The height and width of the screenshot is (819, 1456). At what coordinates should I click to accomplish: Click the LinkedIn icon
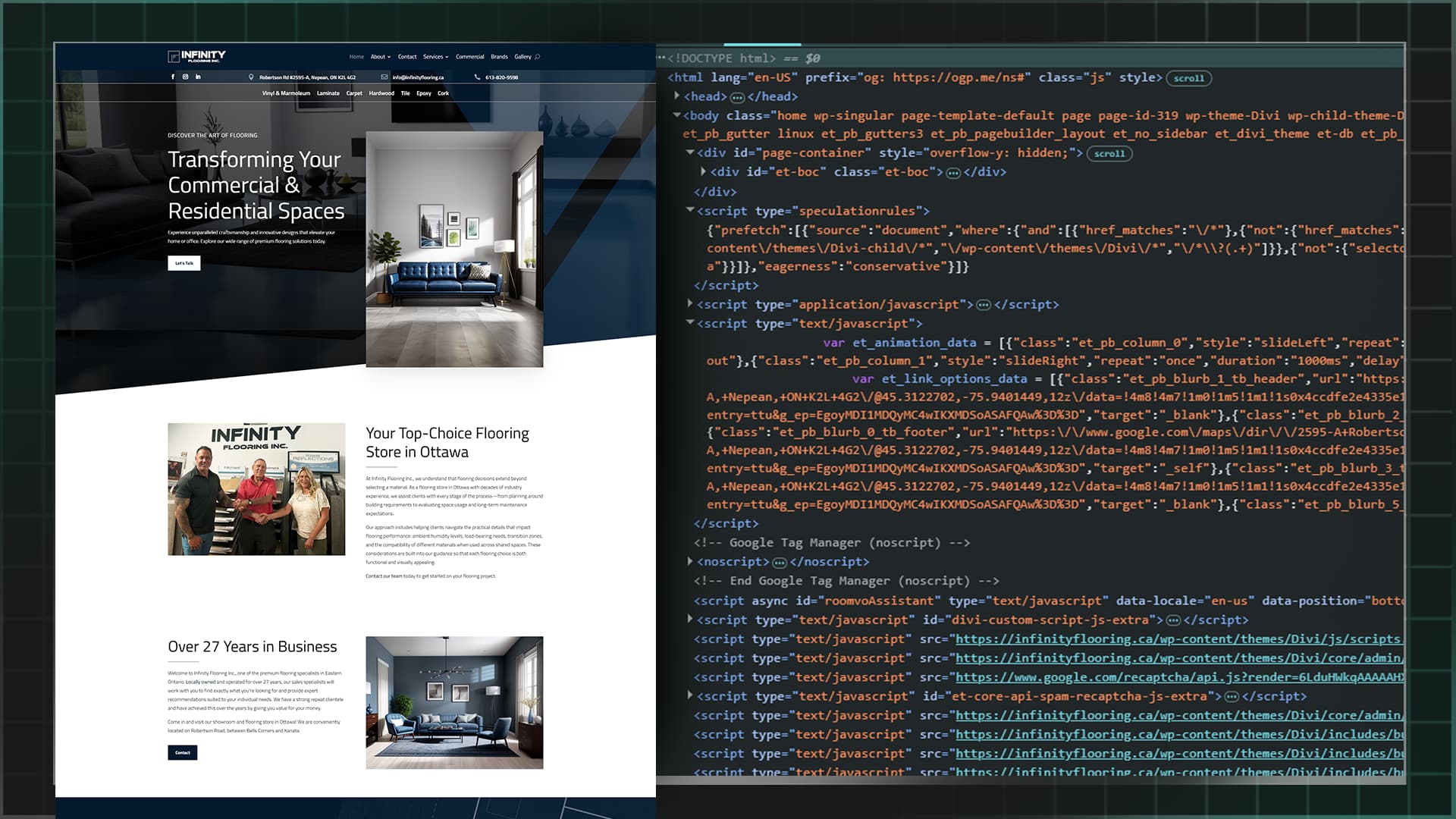[198, 77]
